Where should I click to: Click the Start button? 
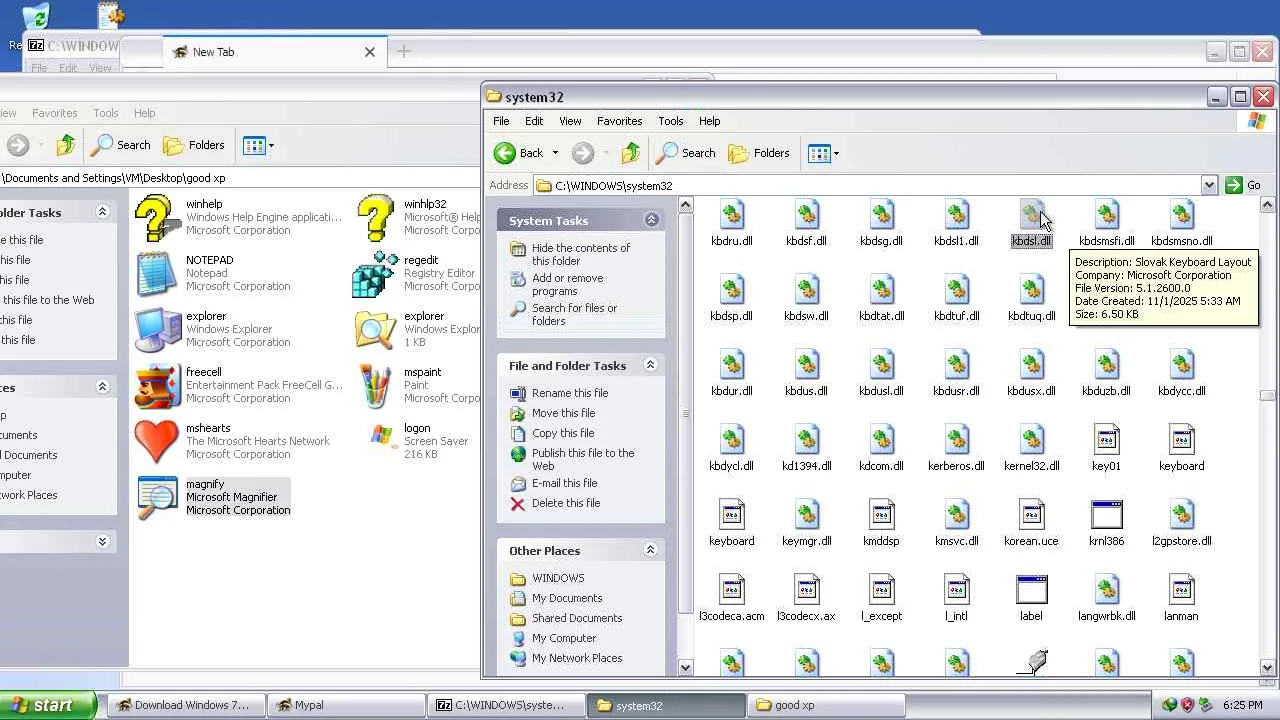[47, 705]
